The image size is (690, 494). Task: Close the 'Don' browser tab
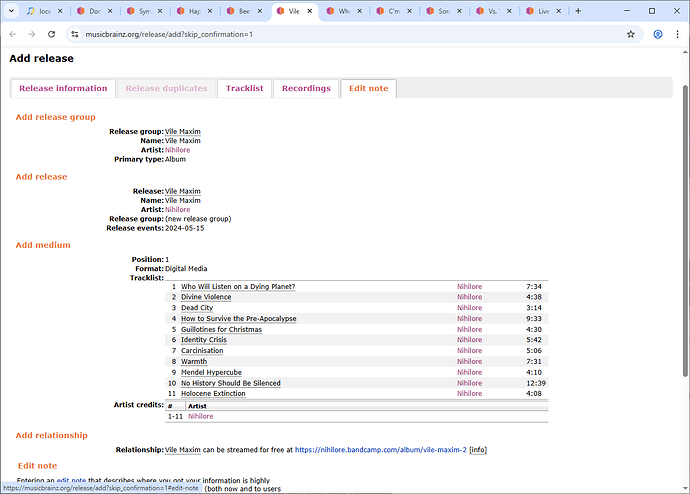tap(110, 11)
